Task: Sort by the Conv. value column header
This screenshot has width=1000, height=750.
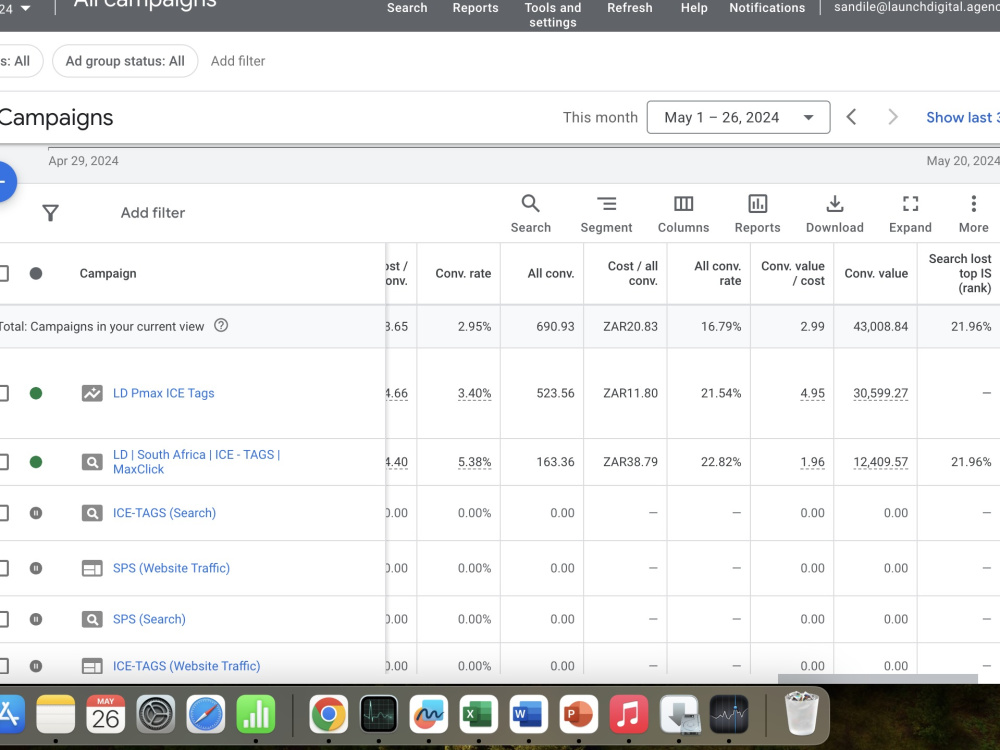Action: 876,273
